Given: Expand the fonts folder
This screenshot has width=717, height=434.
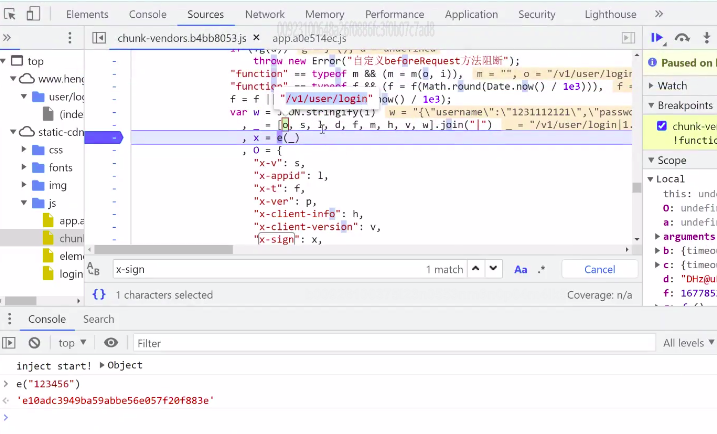Looking at the screenshot, I should pyautogui.click(x=24, y=167).
